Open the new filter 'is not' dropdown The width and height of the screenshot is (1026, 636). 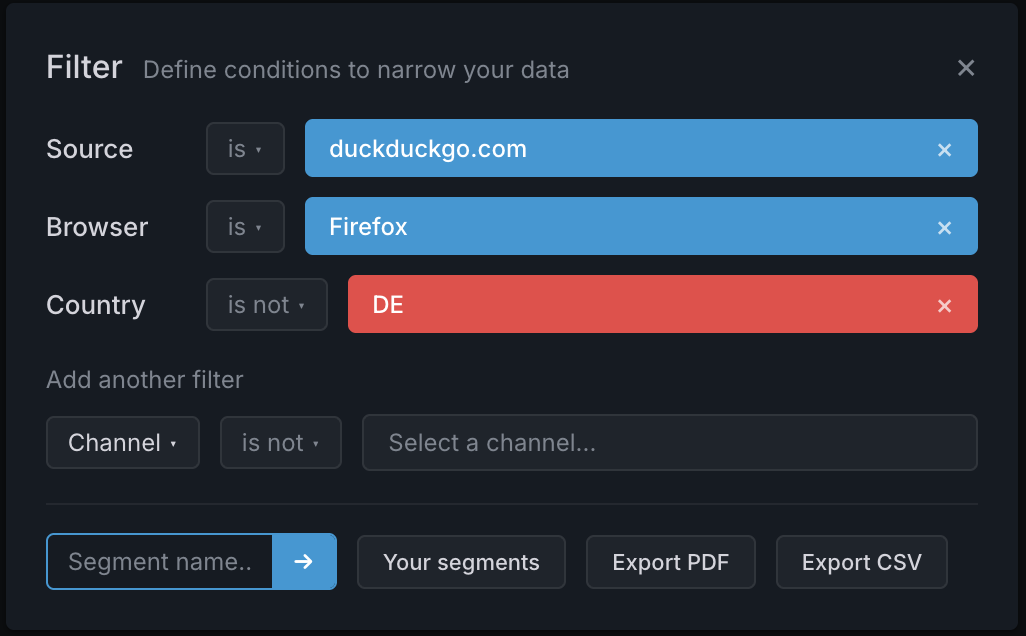point(280,443)
